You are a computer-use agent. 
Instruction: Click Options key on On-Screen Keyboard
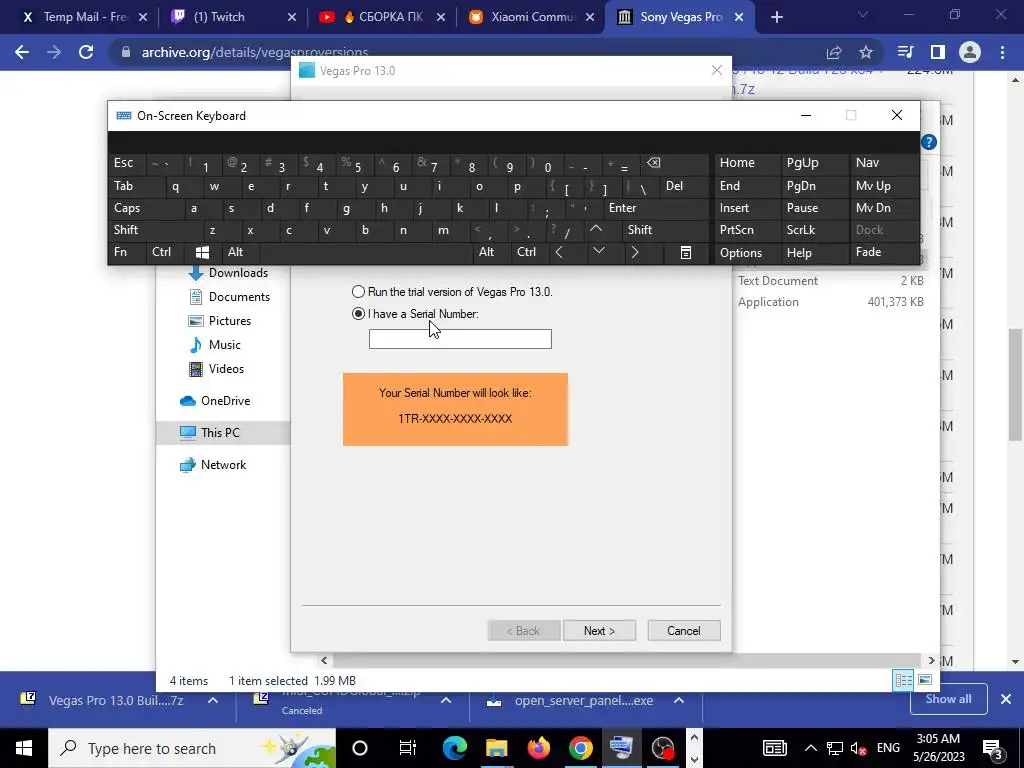point(741,252)
